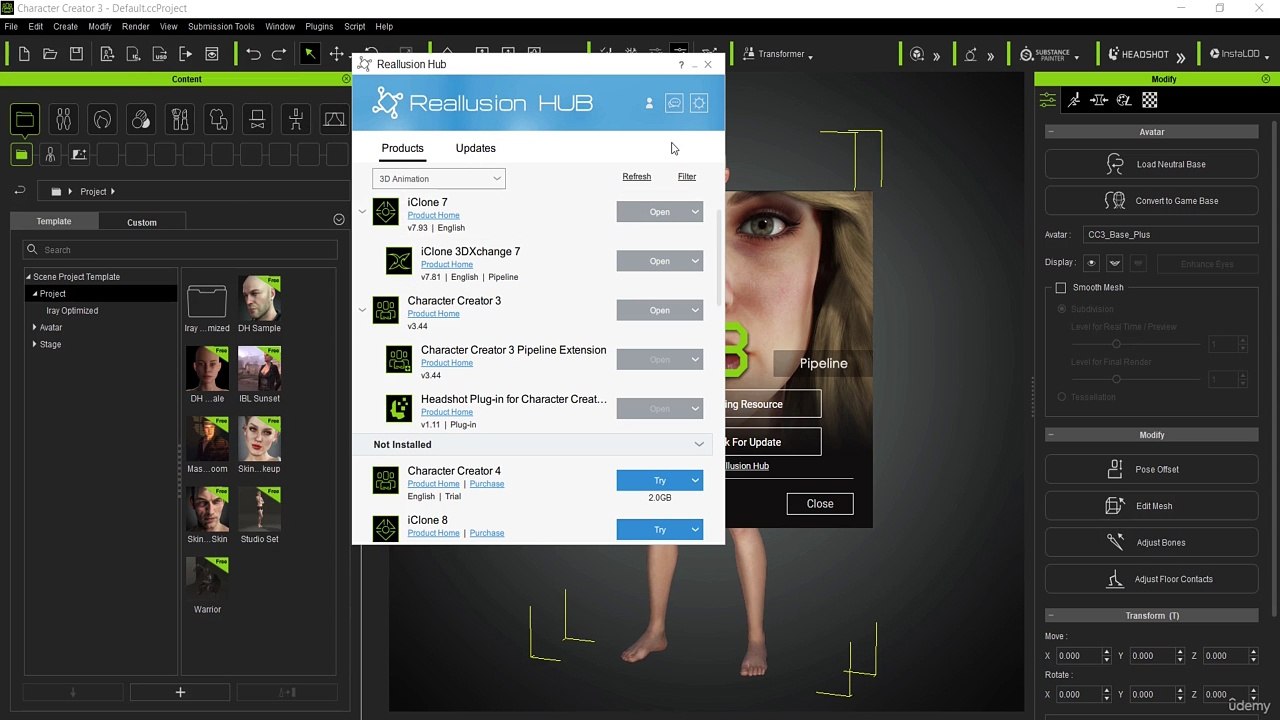Open the Render menu
Image resolution: width=1280 pixels, height=720 pixels.
pos(136,26)
